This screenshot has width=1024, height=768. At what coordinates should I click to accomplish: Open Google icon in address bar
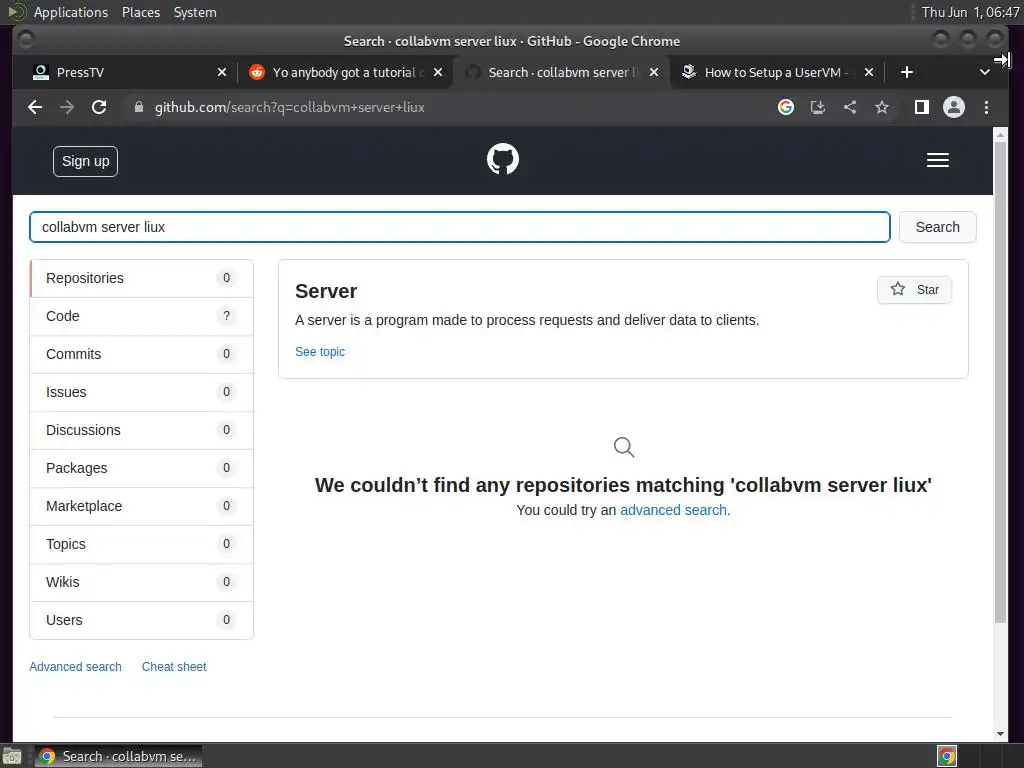[x=786, y=107]
